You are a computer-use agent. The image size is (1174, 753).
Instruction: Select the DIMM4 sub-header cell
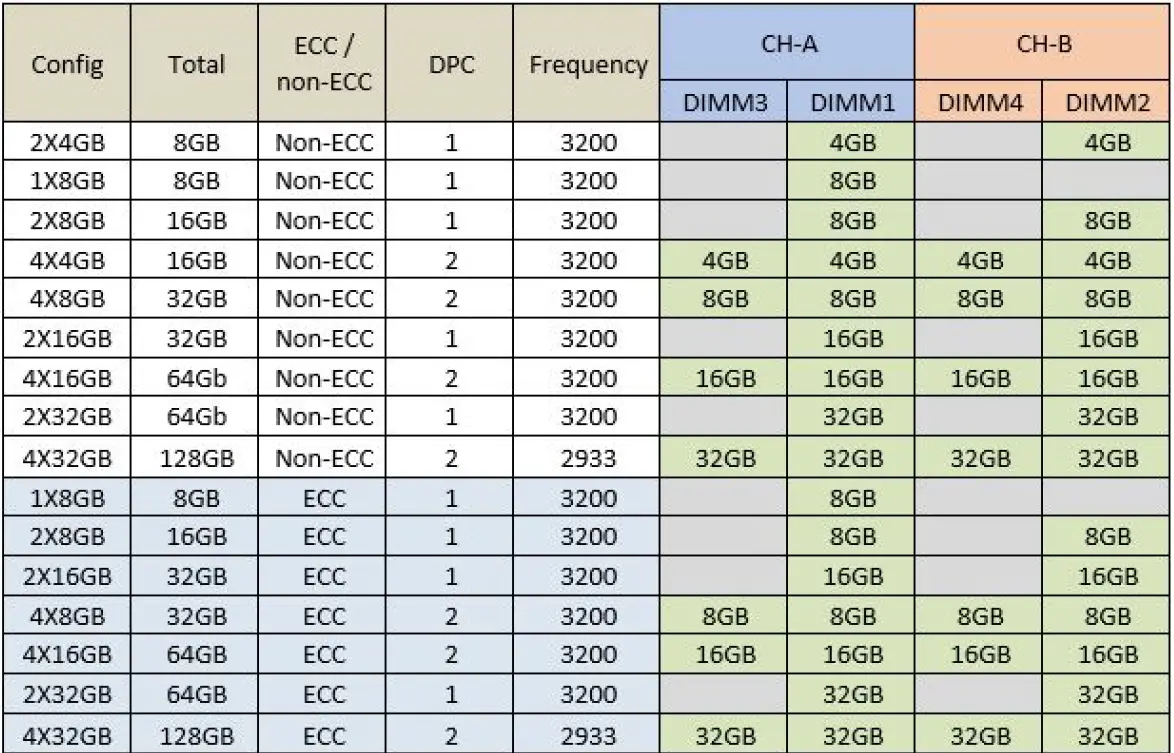[978, 103]
